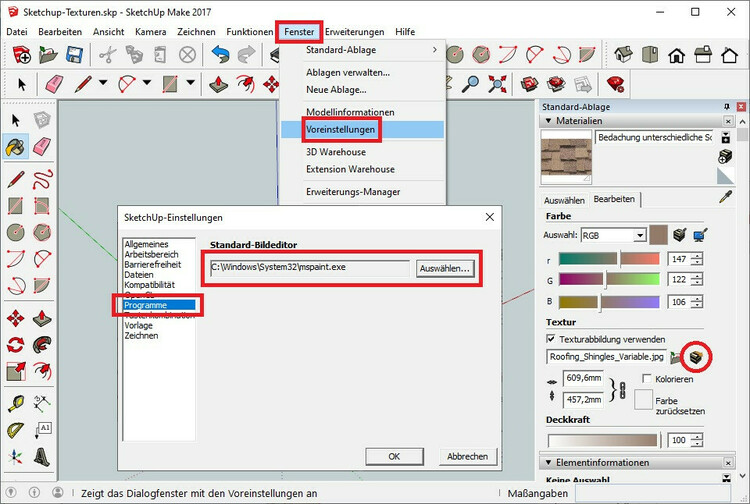Switch to Front house view
The width and height of the screenshot is (750, 504).
pos(676,55)
